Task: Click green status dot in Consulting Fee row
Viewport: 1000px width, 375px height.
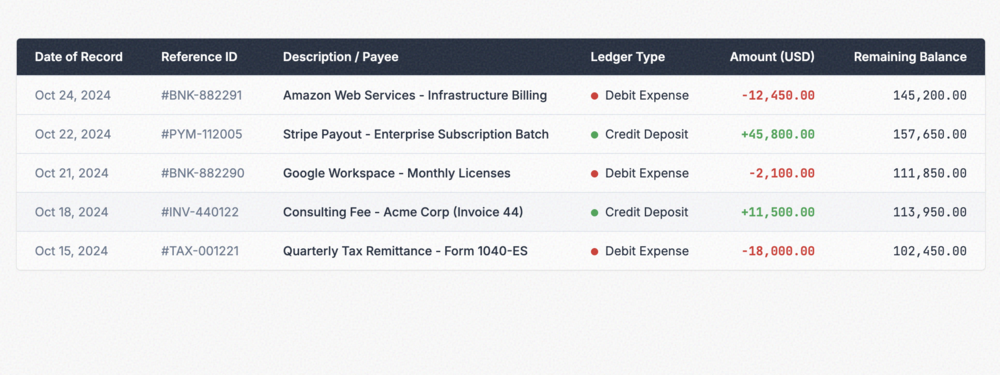Action: point(594,213)
